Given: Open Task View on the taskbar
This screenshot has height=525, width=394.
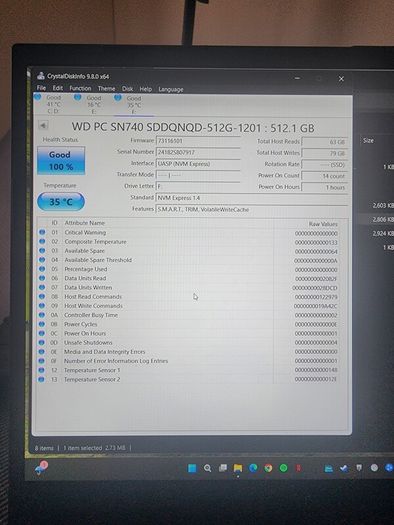Looking at the screenshot, I should click(x=223, y=468).
